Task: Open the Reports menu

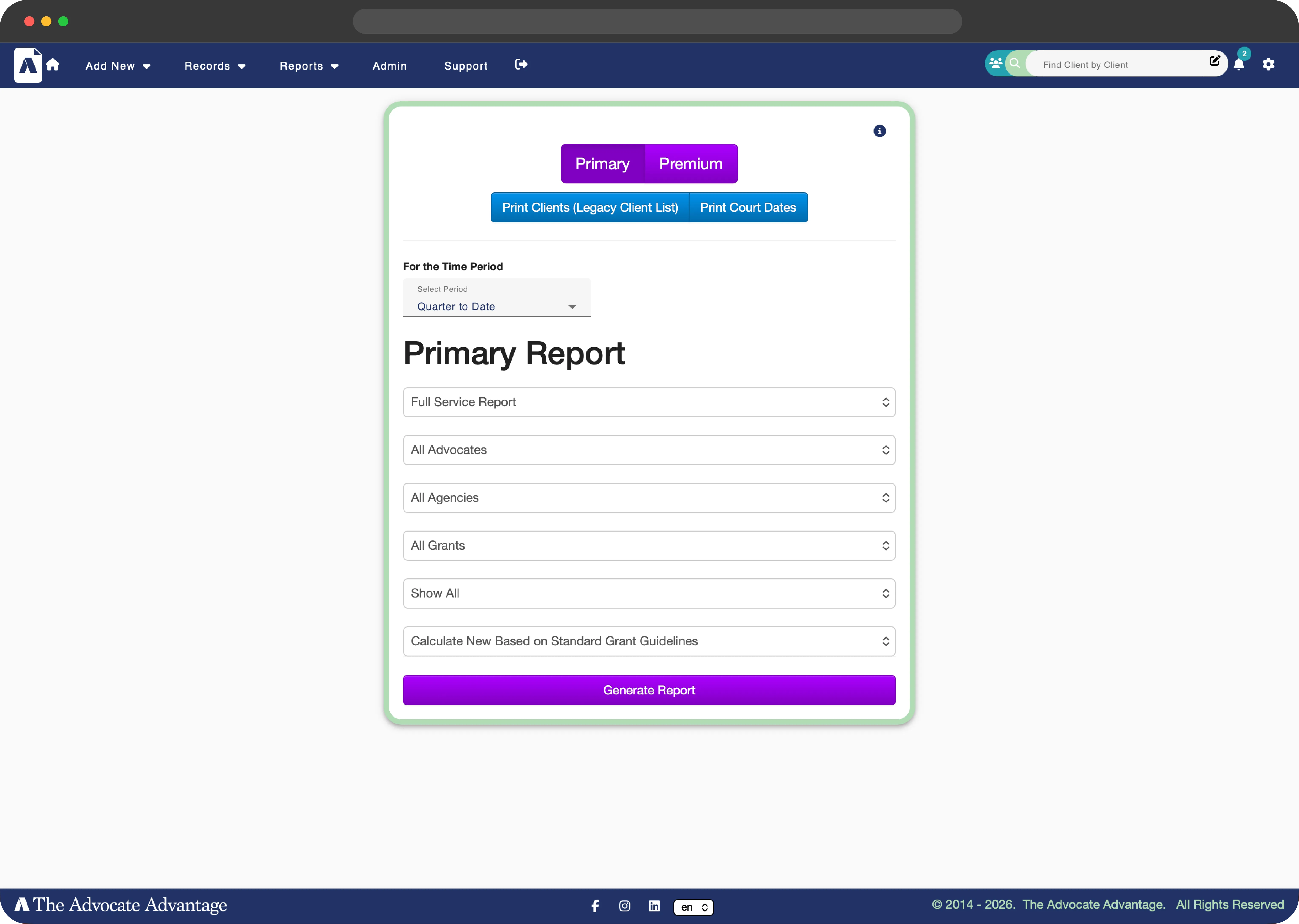Action: [309, 66]
